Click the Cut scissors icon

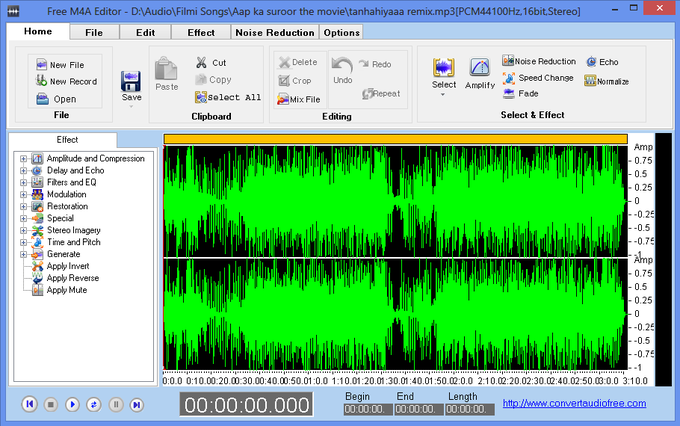(x=201, y=62)
